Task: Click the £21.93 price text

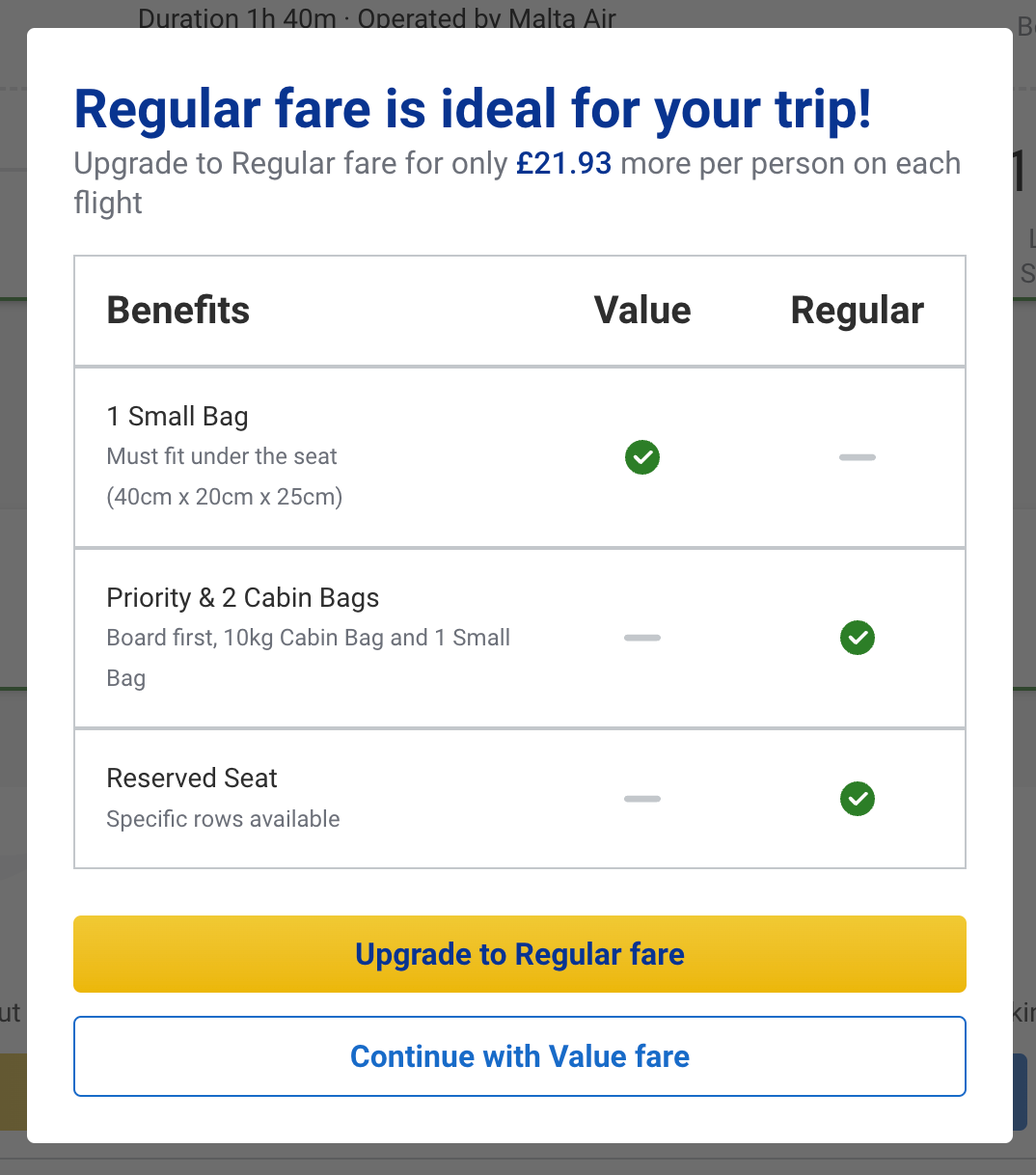Action: tap(564, 164)
